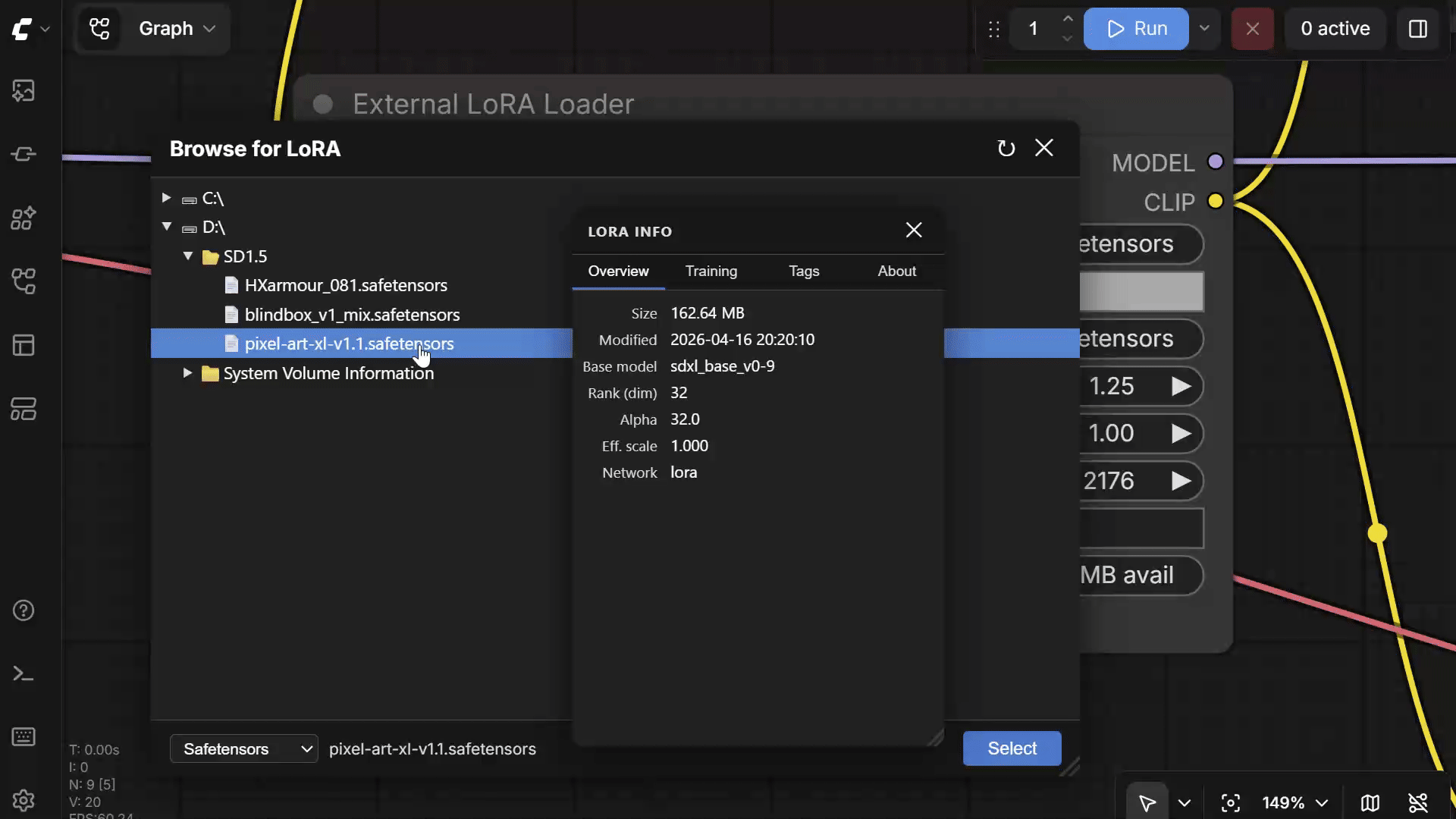Open the 149% zoom level dropdown
Image resolution: width=1456 pixels, height=819 pixels.
[x=1294, y=802]
